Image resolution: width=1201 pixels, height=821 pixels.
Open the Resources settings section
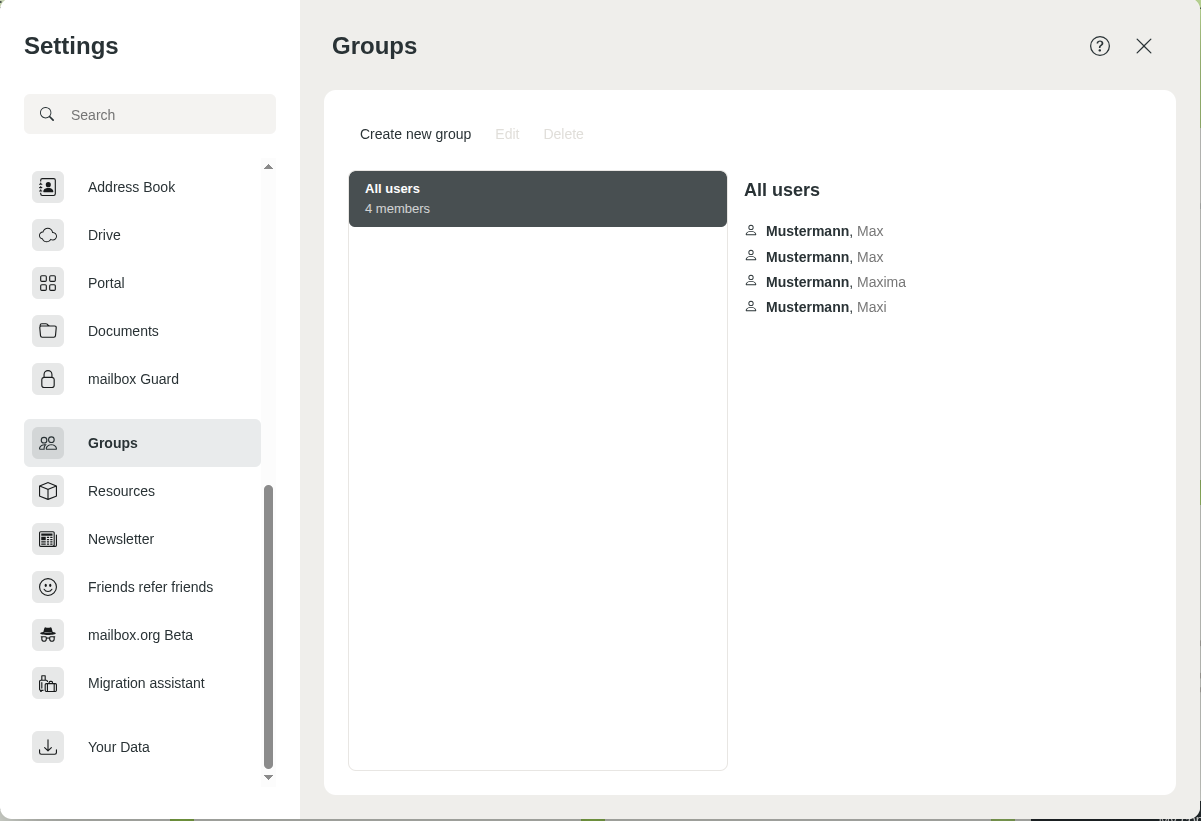[121, 491]
